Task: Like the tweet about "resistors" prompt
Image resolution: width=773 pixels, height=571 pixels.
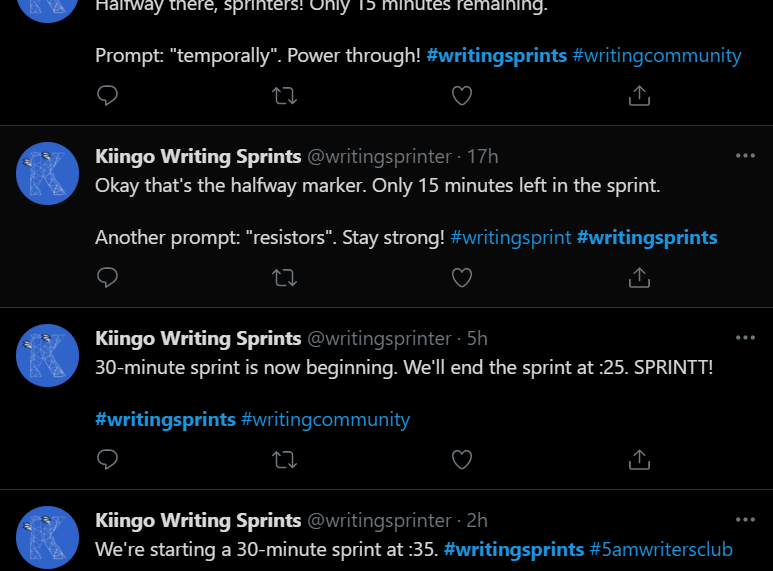Action: (x=462, y=278)
